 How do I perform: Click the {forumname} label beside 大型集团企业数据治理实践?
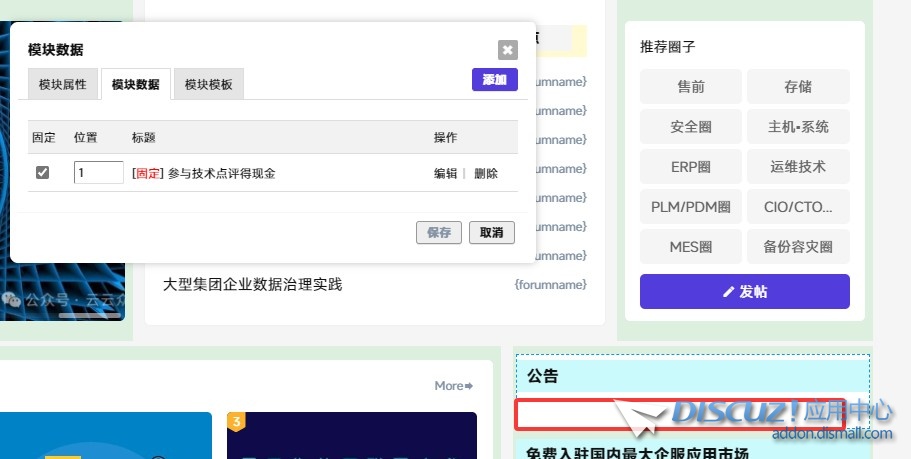(x=551, y=285)
